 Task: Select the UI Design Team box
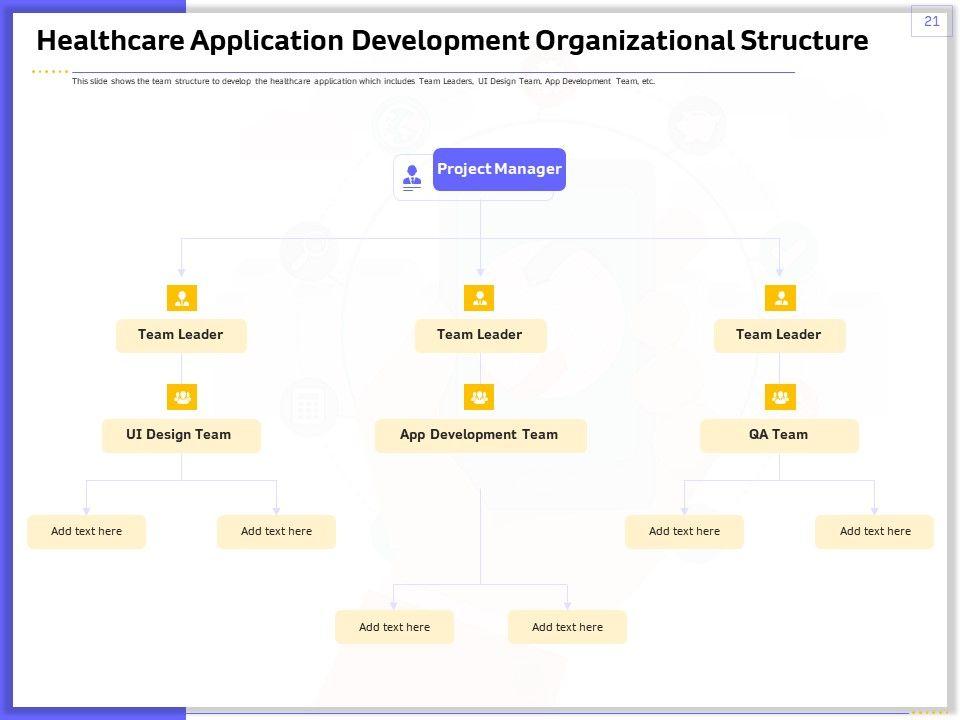point(181,435)
